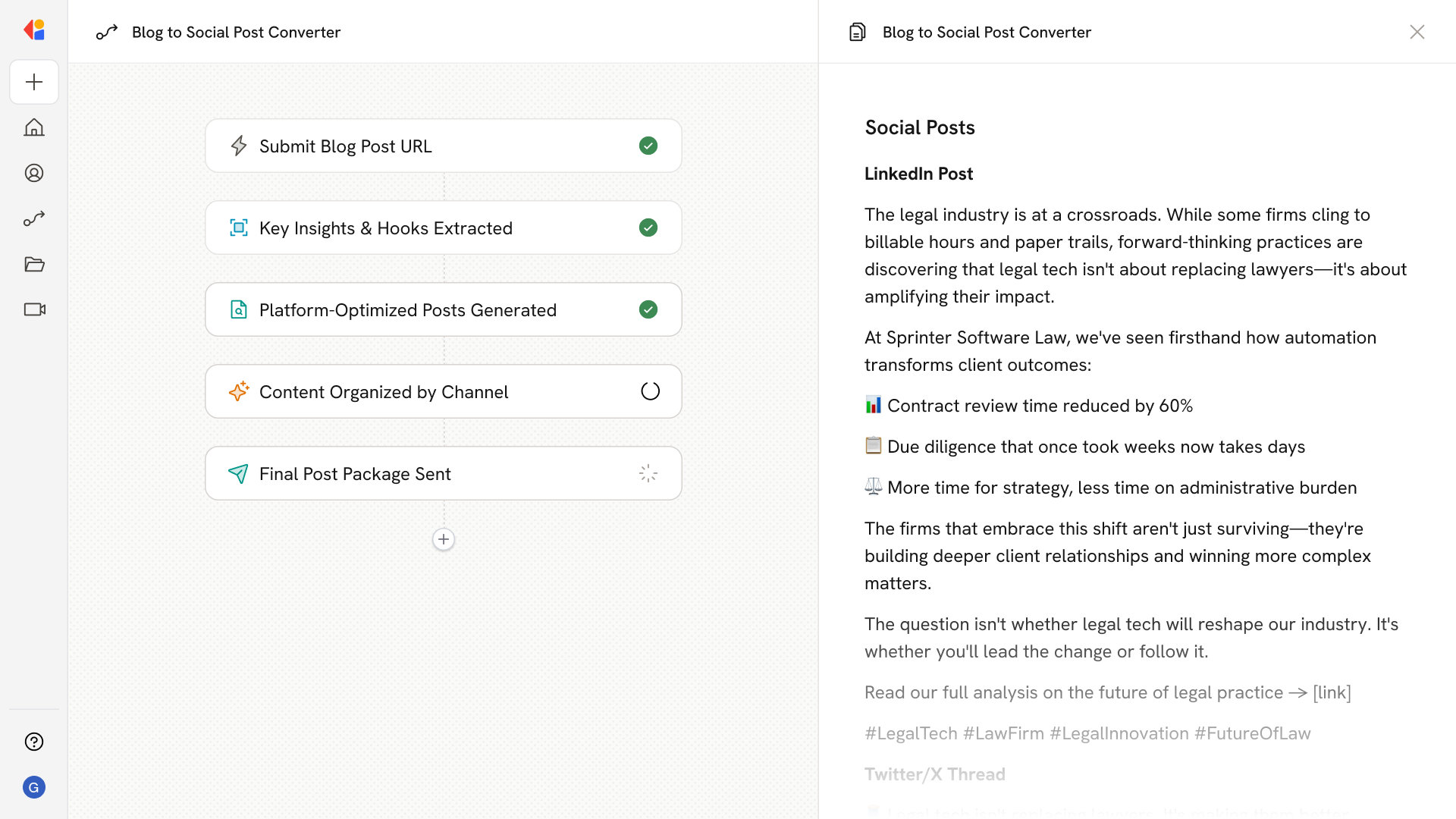1456x819 pixels.
Task: Click the plus button below the workflow steps
Action: coord(444,539)
